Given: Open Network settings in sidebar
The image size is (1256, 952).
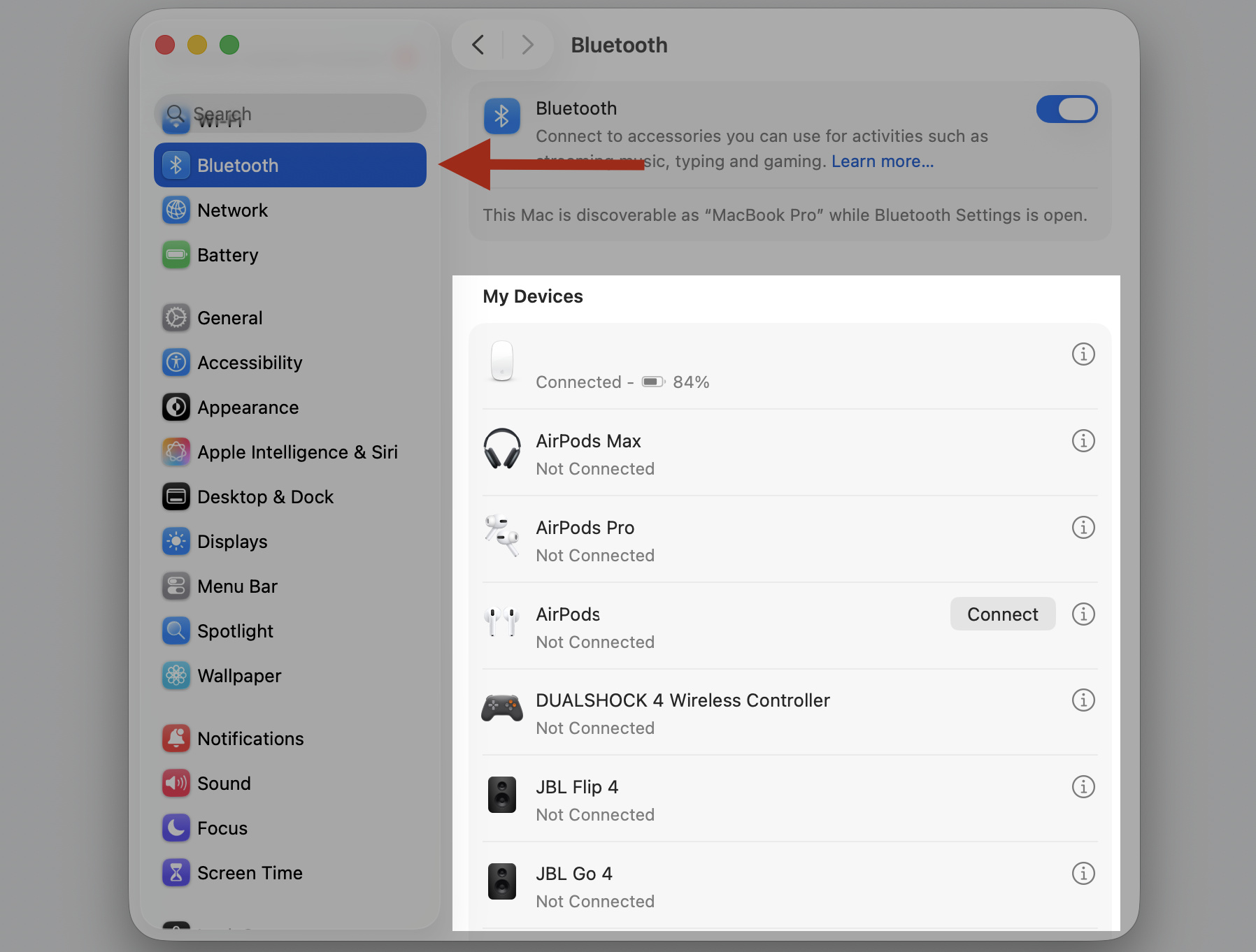Looking at the screenshot, I should point(290,210).
